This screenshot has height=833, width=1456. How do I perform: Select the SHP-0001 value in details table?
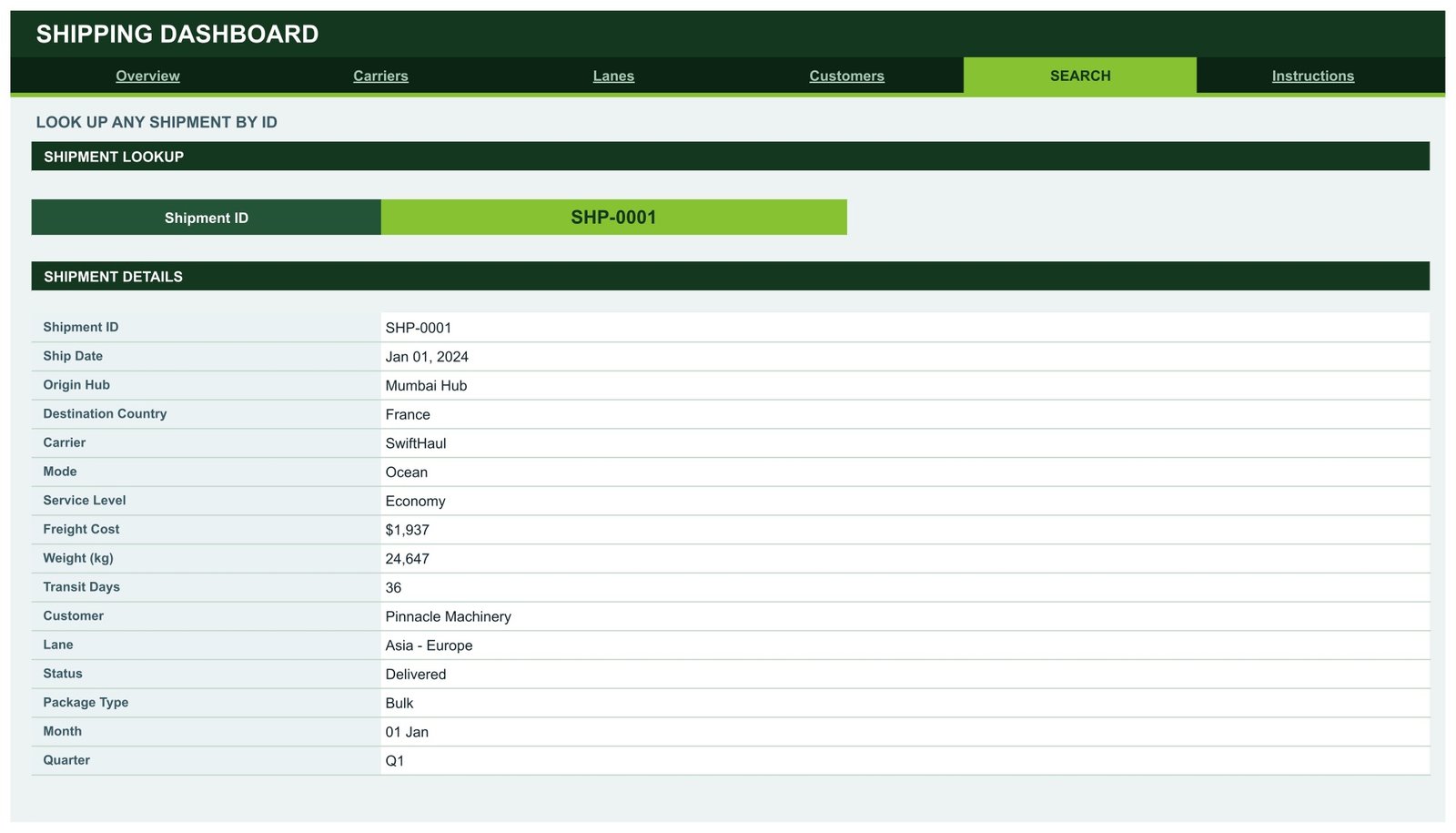pos(419,328)
